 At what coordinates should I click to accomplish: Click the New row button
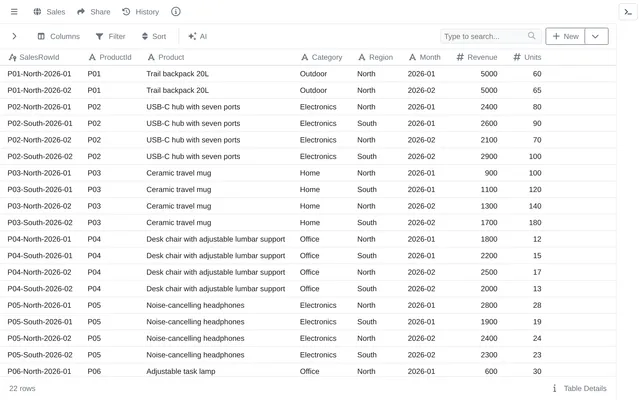[565, 36]
